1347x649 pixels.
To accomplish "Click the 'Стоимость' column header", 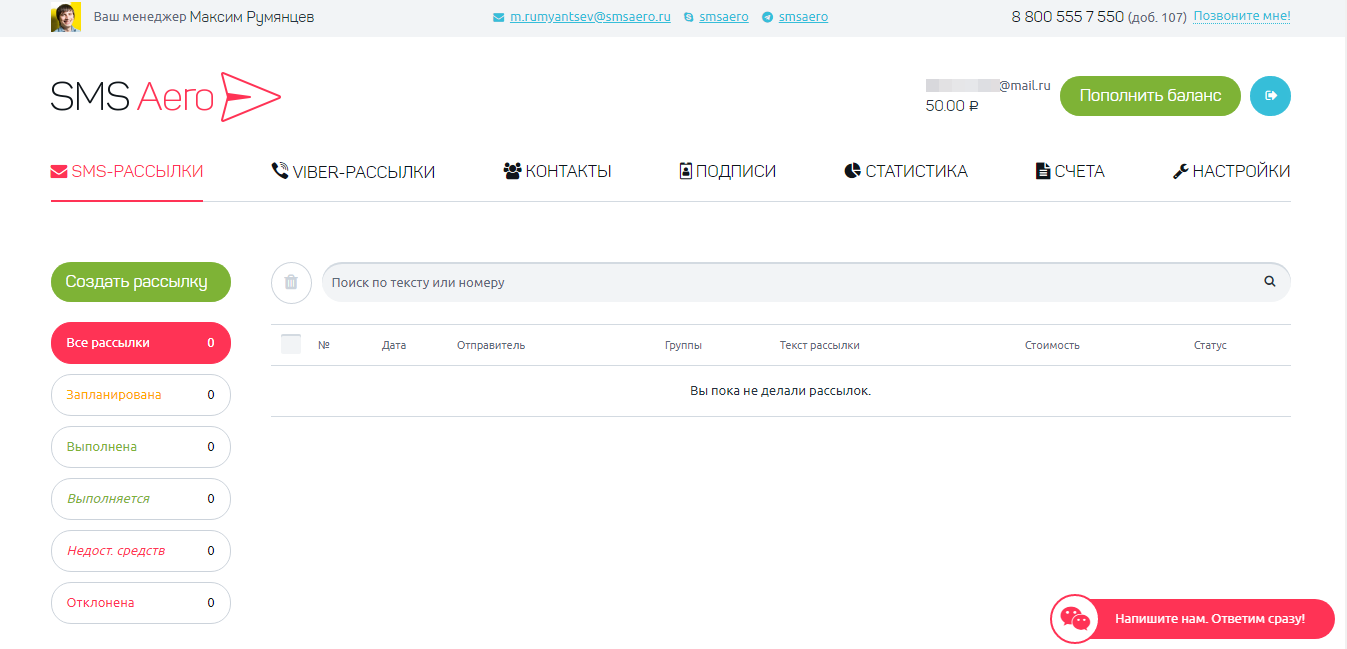I will click(1052, 345).
